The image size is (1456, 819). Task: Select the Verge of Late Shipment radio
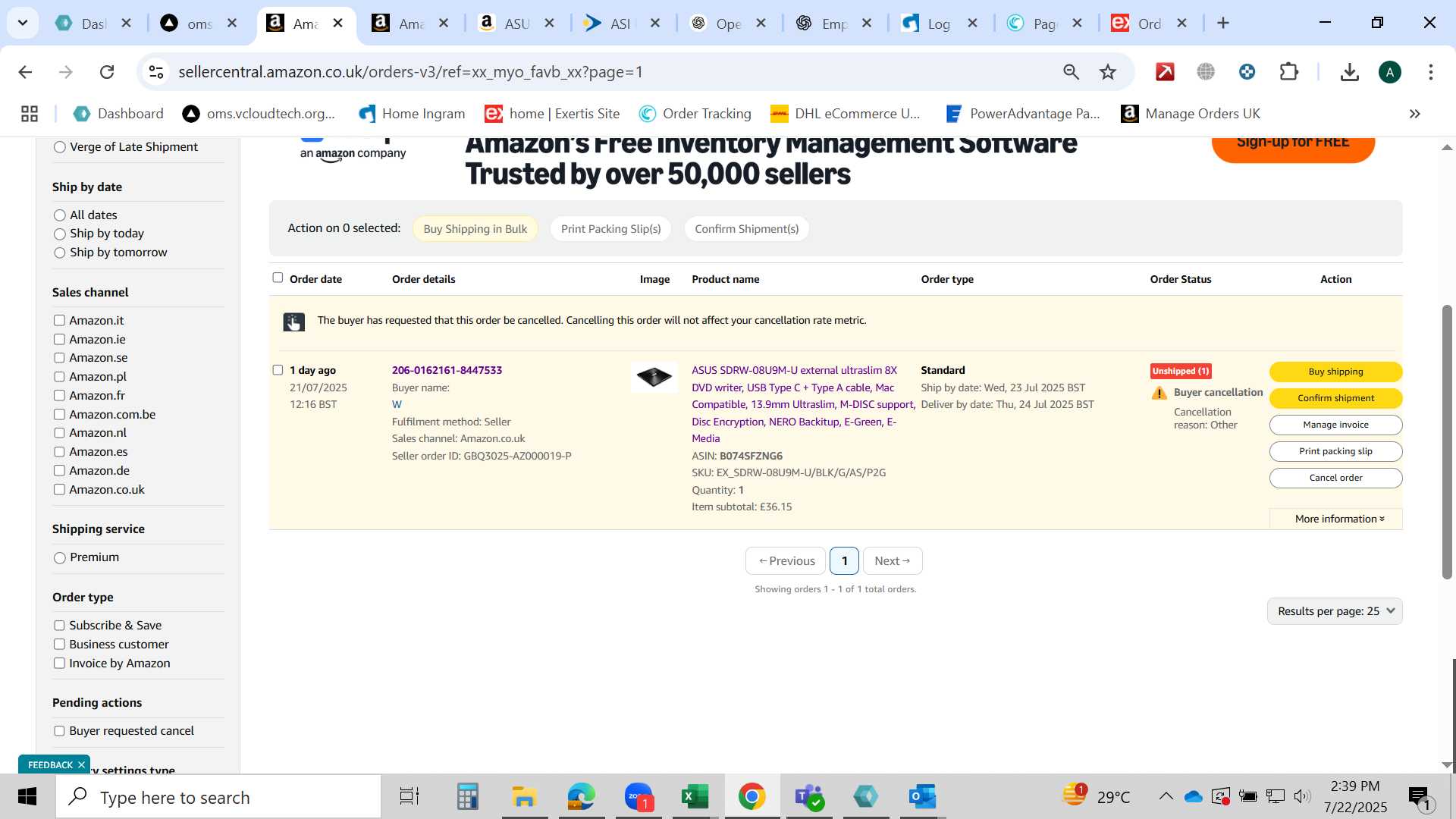click(60, 147)
